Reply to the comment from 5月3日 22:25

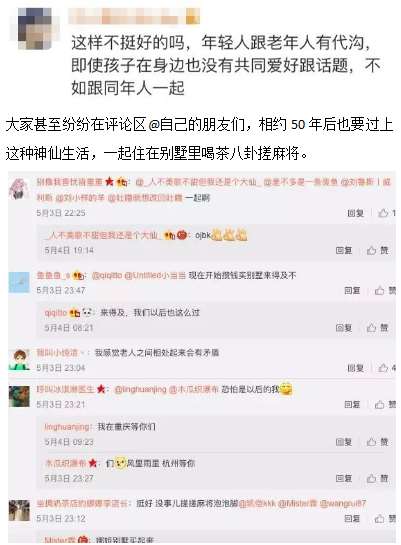click(x=355, y=213)
